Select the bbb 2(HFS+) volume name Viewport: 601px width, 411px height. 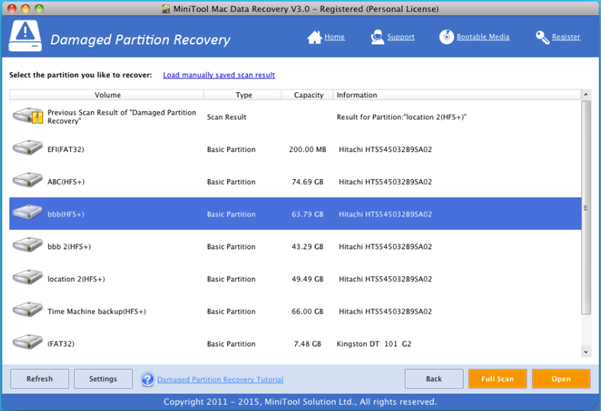point(69,247)
